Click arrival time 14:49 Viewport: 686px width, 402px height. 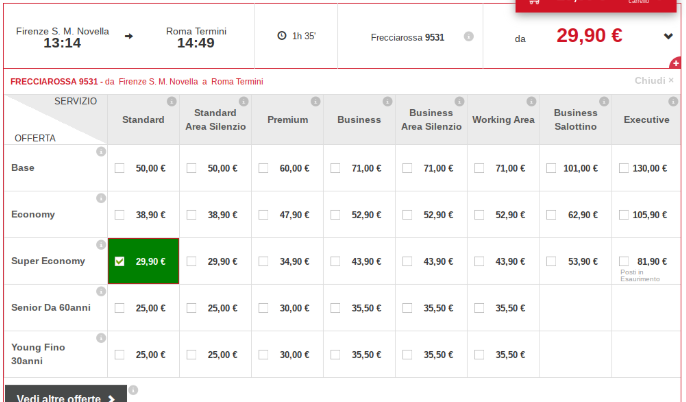click(196, 43)
